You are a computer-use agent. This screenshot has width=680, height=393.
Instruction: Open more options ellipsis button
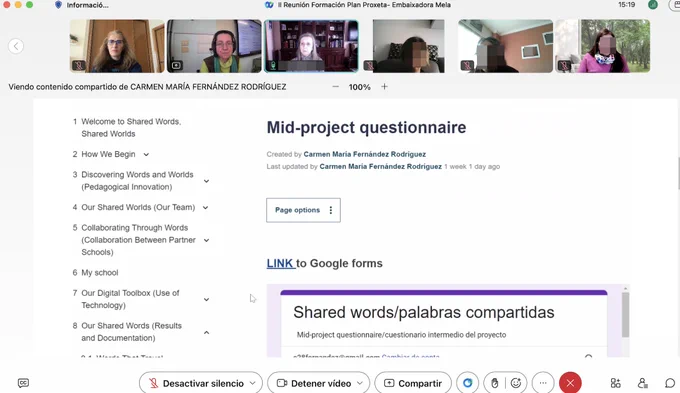point(543,383)
